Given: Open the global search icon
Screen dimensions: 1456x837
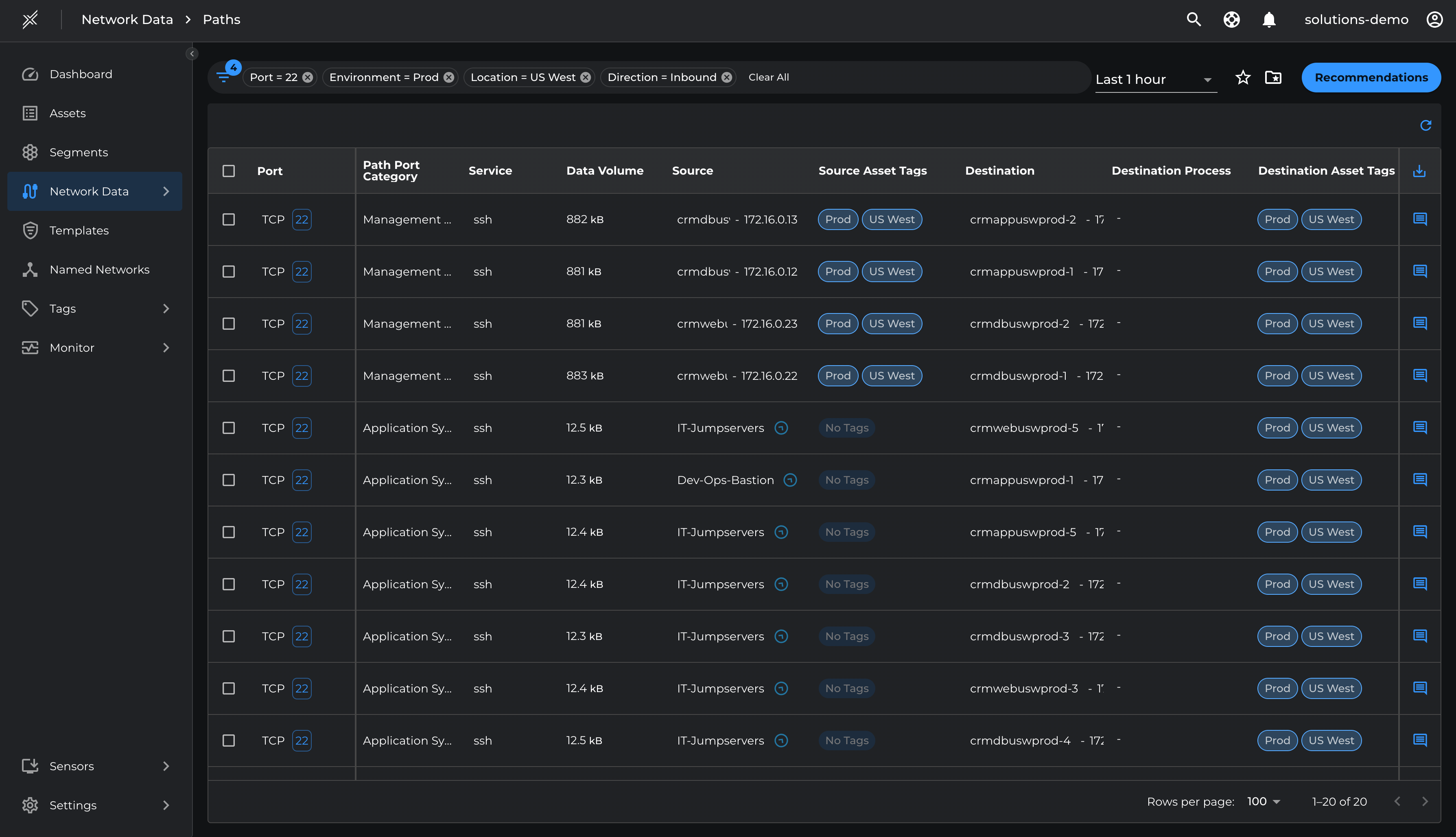Looking at the screenshot, I should pyautogui.click(x=1194, y=19).
